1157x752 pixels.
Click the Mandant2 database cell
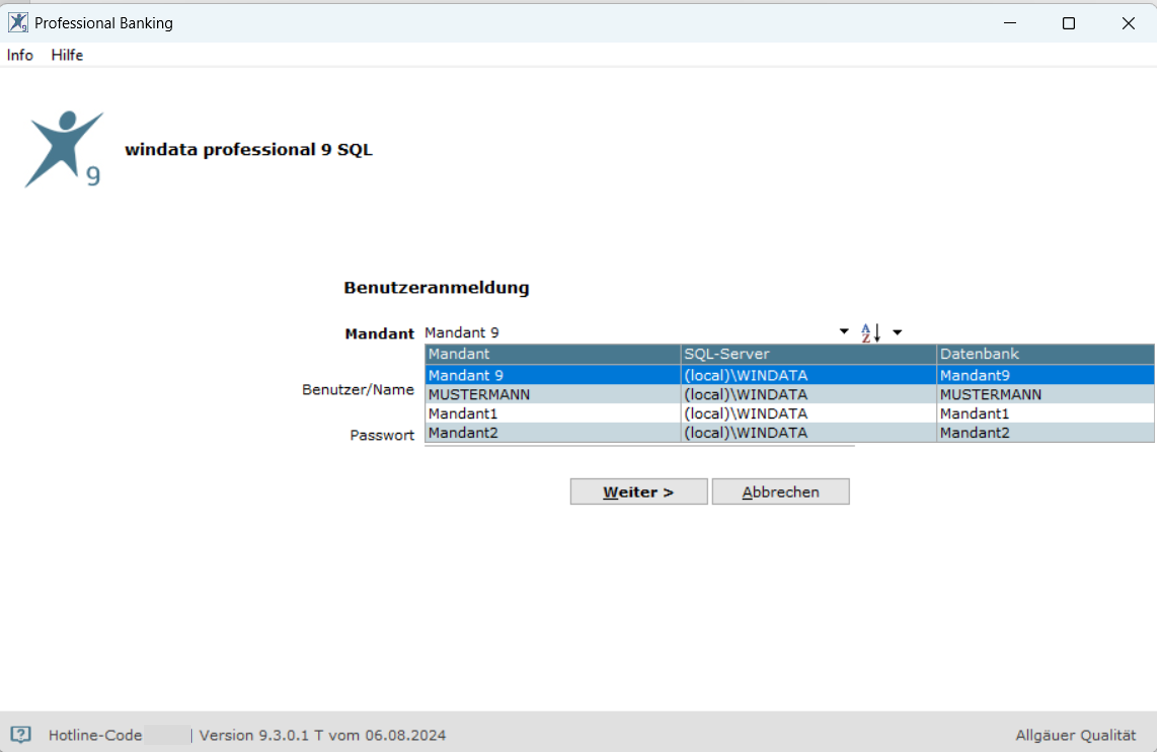(1046, 432)
